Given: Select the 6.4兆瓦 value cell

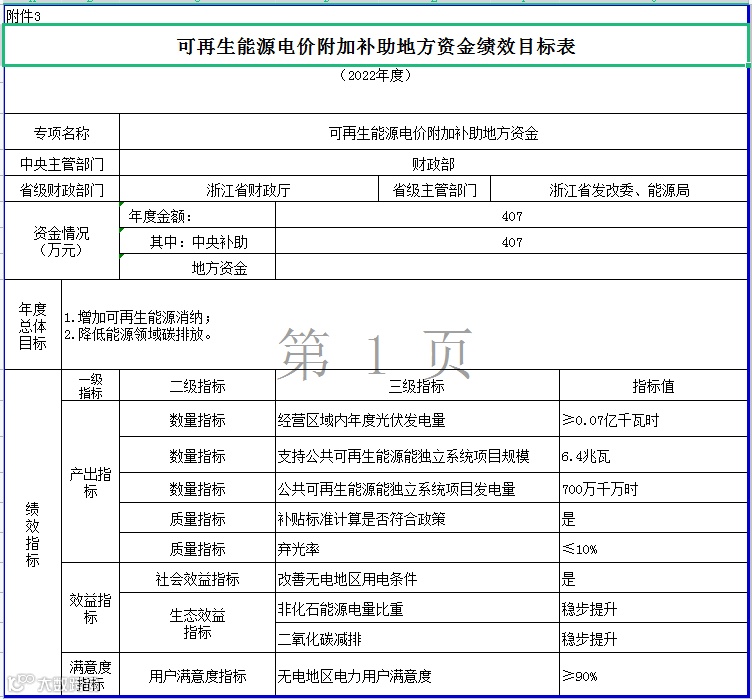Looking at the screenshot, I should (x=653, y=455).
